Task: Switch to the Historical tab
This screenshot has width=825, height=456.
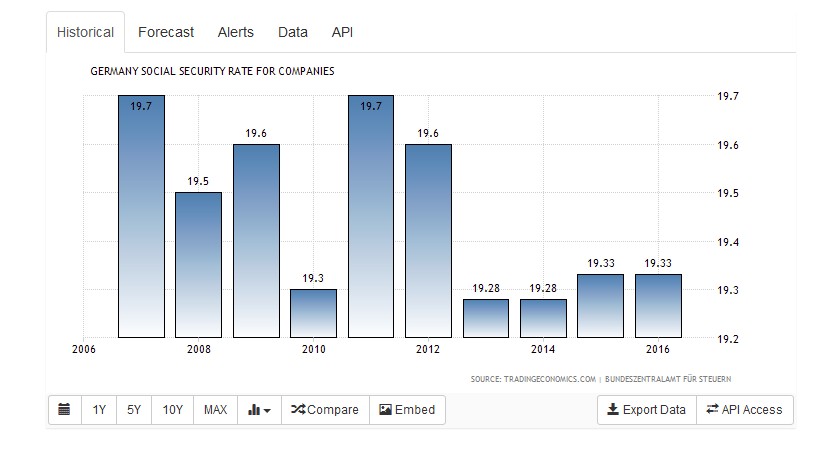Action: click(x=85, y=32)
